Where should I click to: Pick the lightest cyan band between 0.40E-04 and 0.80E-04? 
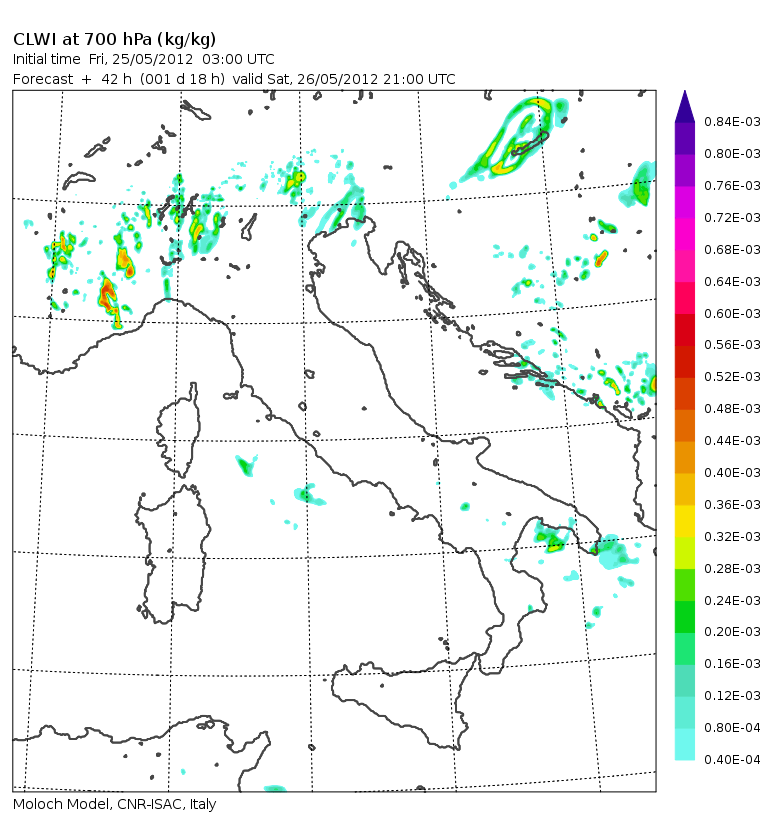pos(684,745)
